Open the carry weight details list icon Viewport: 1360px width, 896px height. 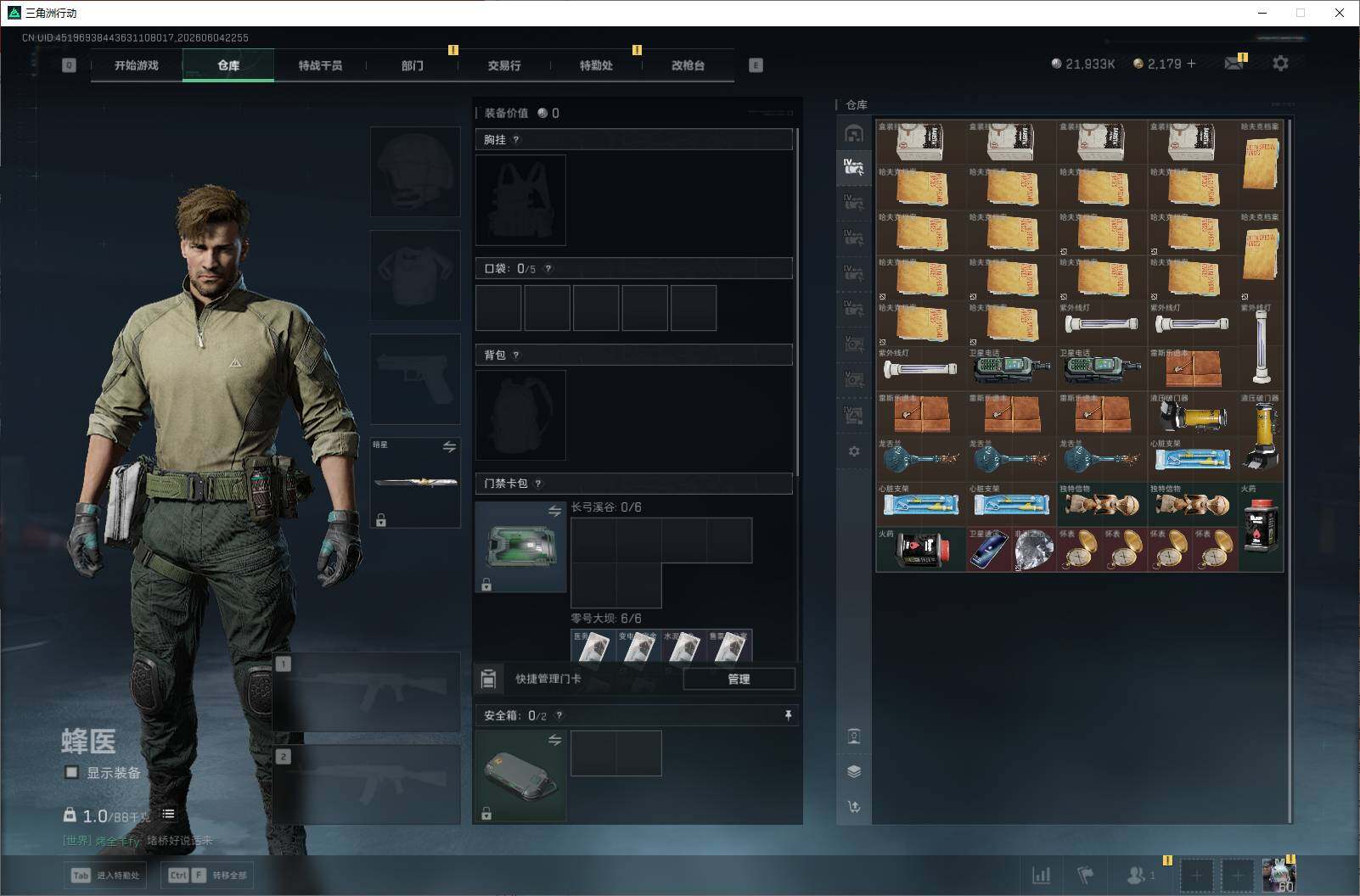pos(168,814)
